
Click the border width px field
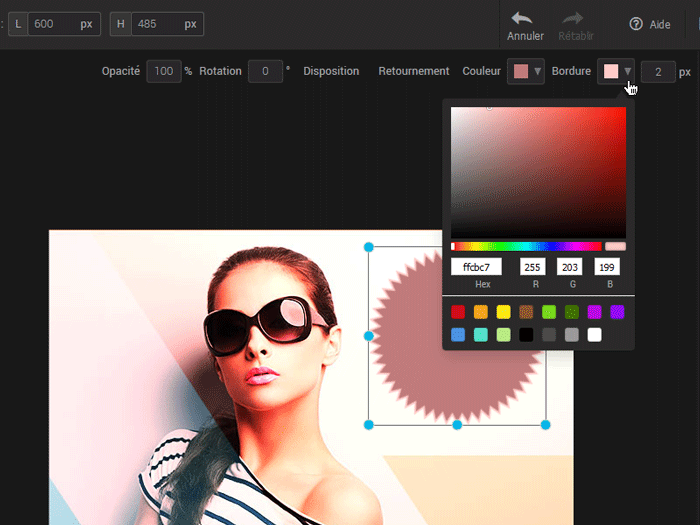tap(658, 72)
